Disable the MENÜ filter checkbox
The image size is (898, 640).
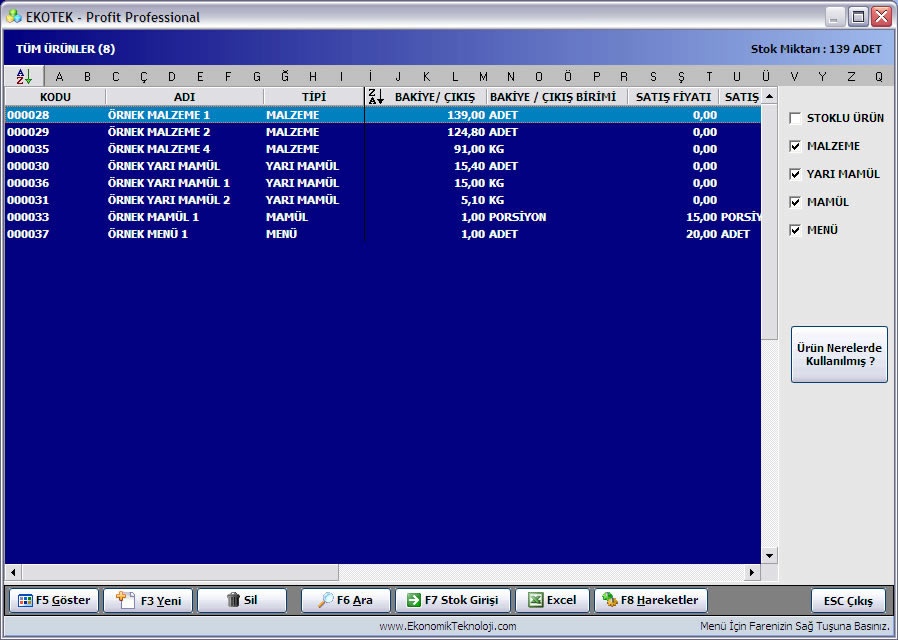click(795, 230)
